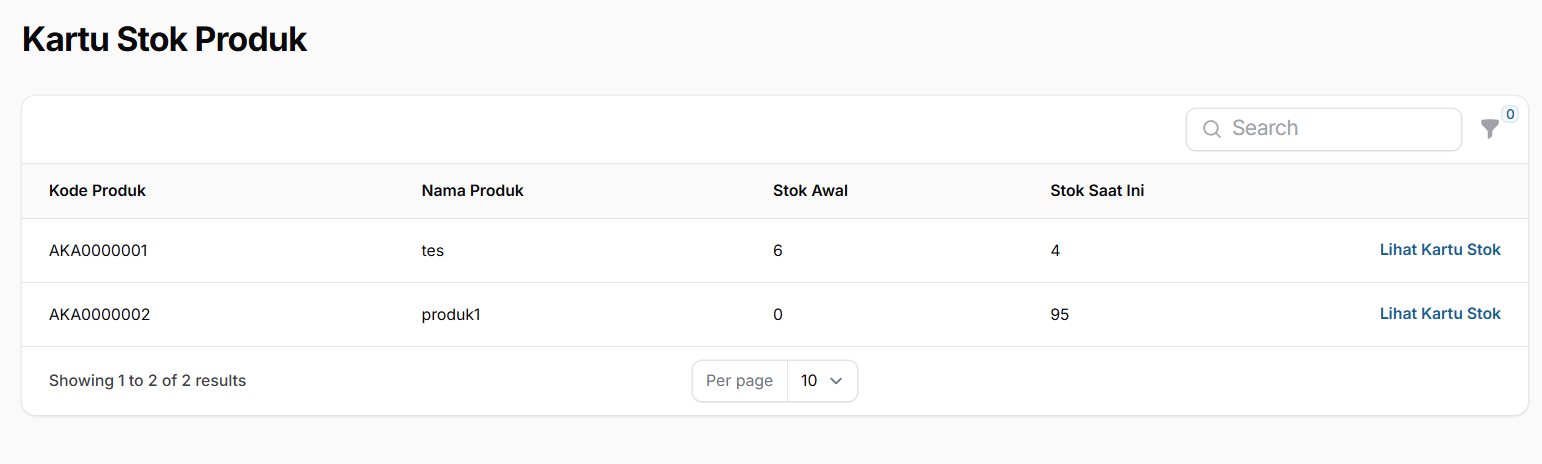Click the product name tes
1542x464 pixels.
click(x=432, y=251)
